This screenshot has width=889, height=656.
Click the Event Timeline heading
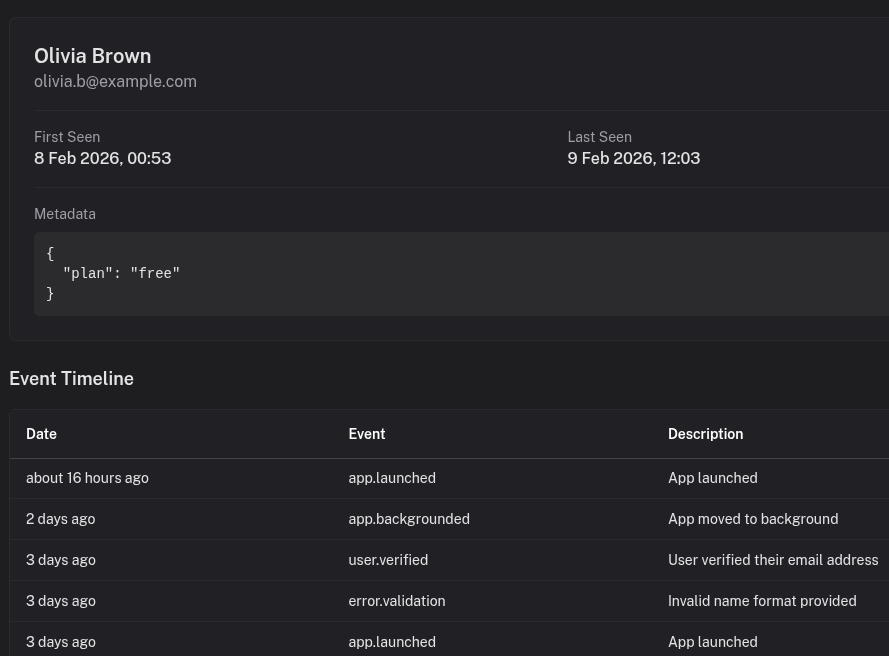click(x=71, y=378)
